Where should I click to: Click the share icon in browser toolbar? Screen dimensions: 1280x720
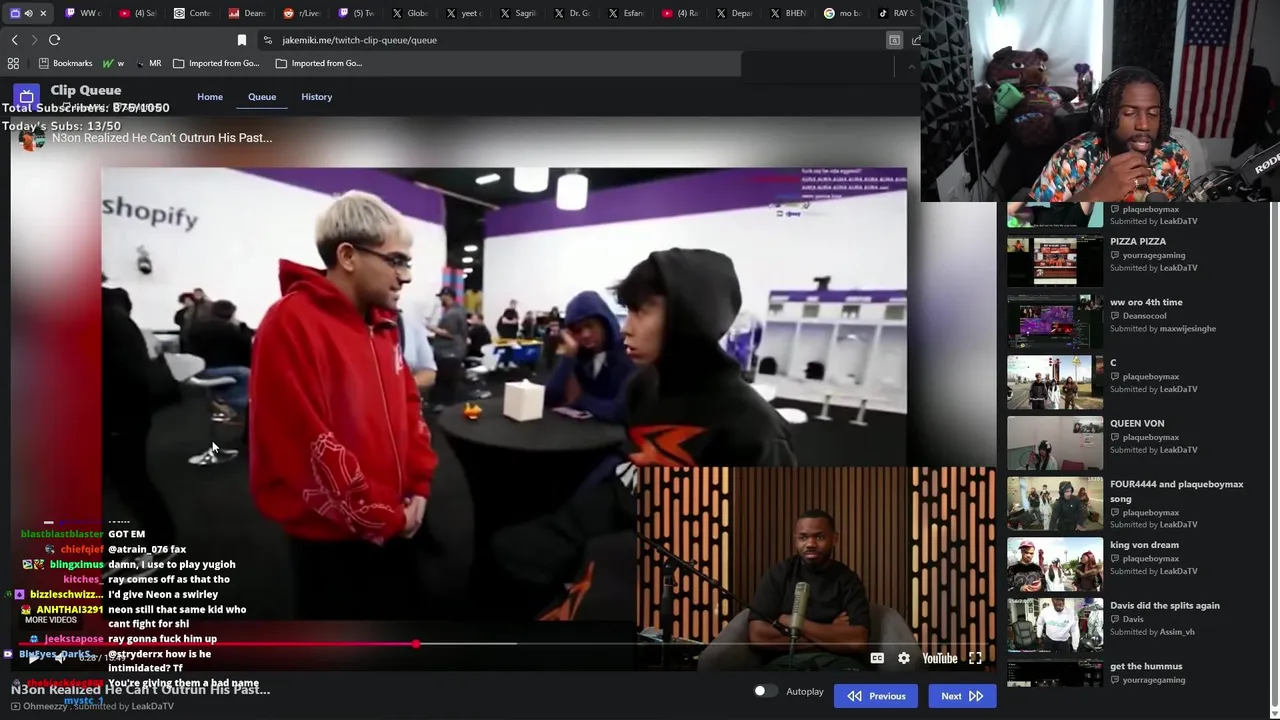916,40
